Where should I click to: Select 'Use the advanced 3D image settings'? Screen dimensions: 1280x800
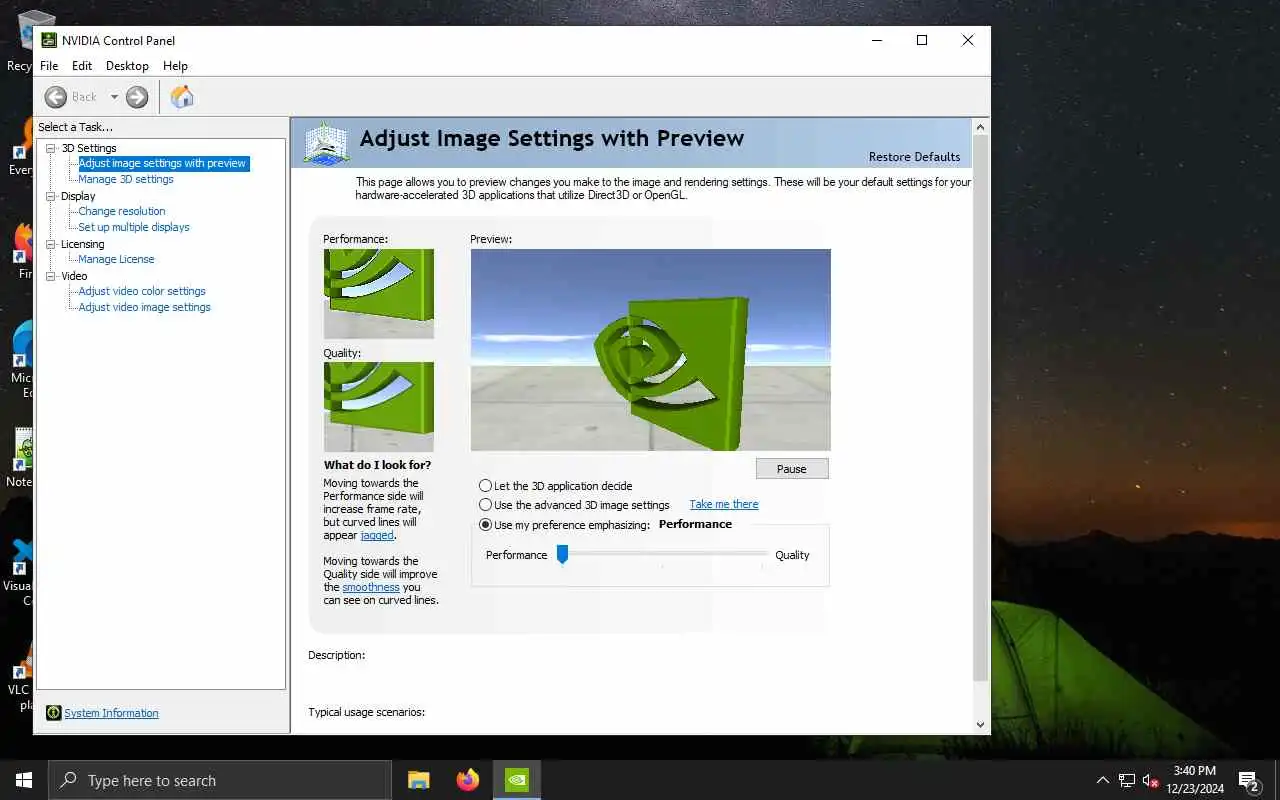click(x=486, y=505)
